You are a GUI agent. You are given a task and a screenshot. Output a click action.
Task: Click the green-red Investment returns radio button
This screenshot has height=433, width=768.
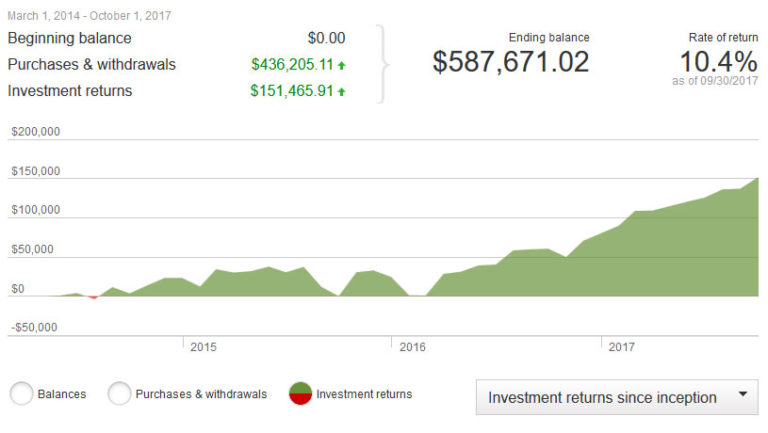click(299, 394)
